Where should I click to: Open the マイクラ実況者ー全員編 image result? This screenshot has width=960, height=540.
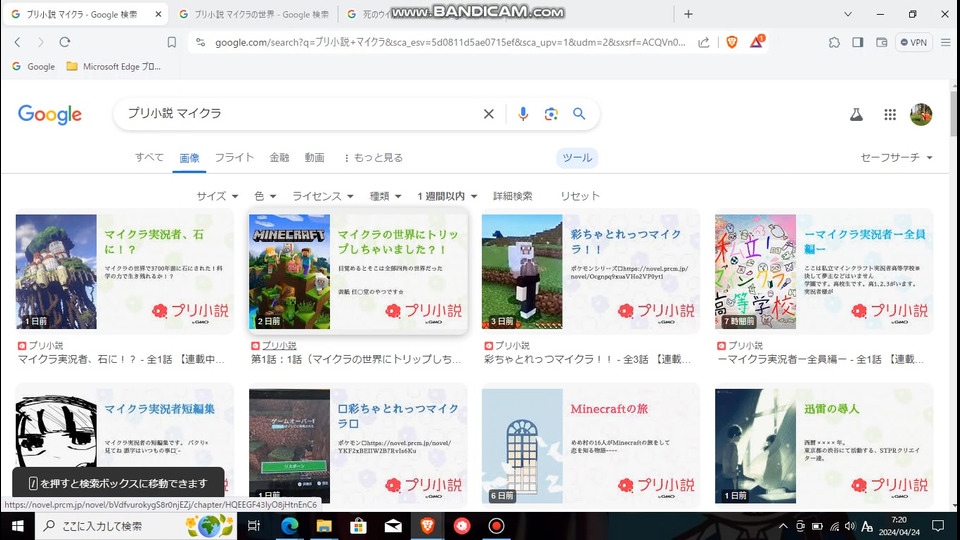pyautogui.click(x=823, y=271)
